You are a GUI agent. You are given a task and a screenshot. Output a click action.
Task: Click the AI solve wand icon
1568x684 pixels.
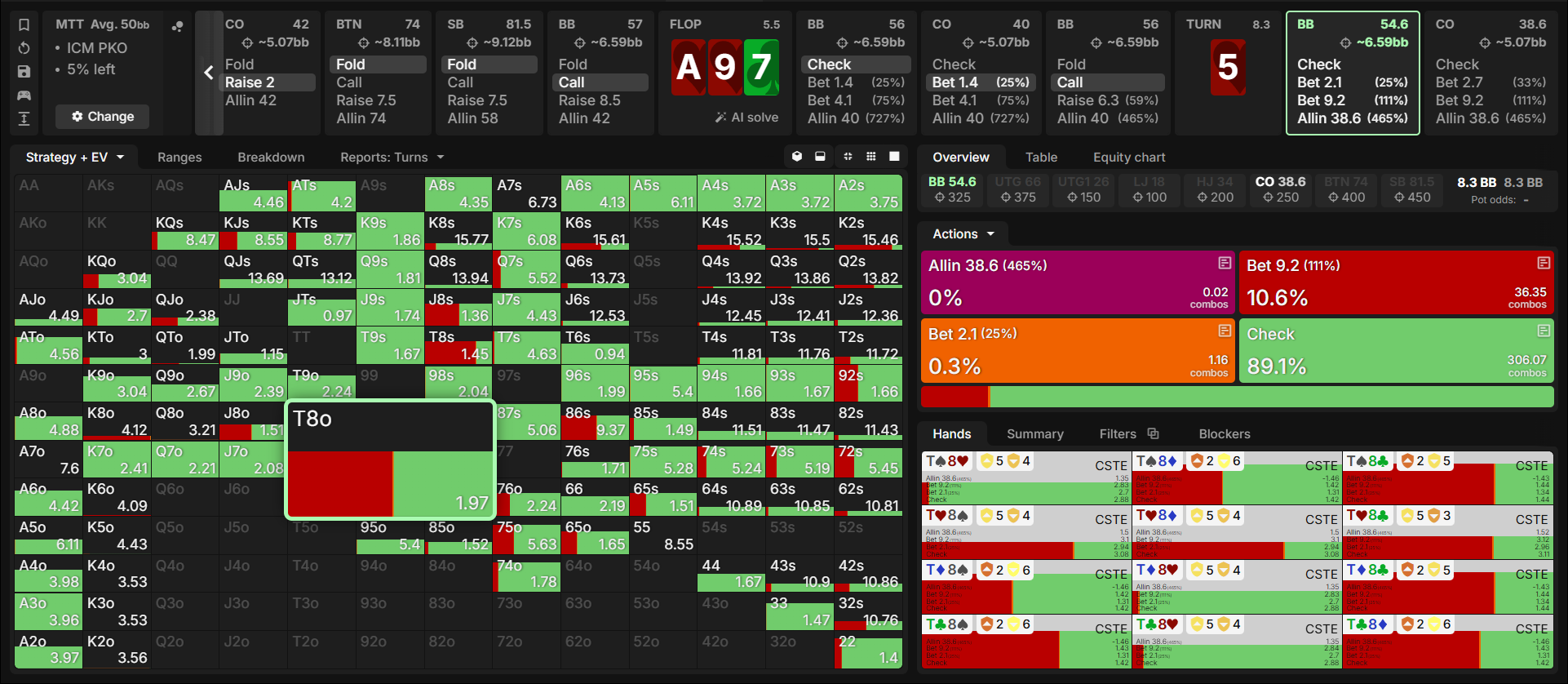(x=720, y=118)
